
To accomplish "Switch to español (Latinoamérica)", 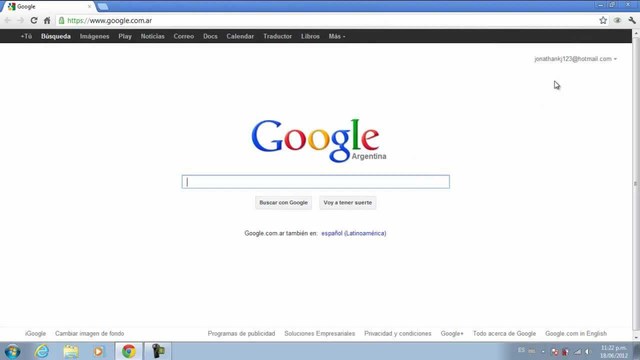I will coord(353,233).
